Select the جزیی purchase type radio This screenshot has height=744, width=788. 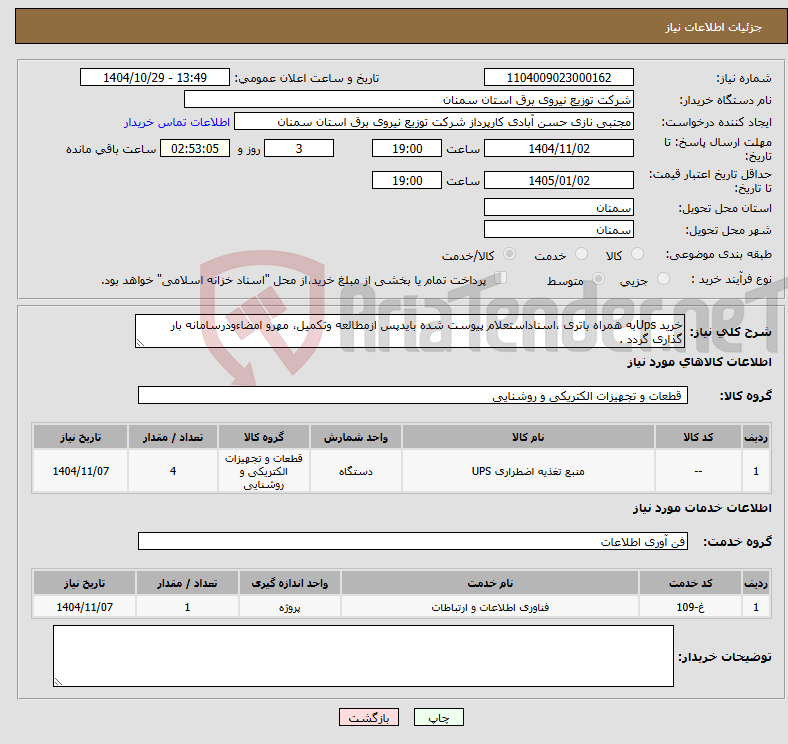(663, 278)
